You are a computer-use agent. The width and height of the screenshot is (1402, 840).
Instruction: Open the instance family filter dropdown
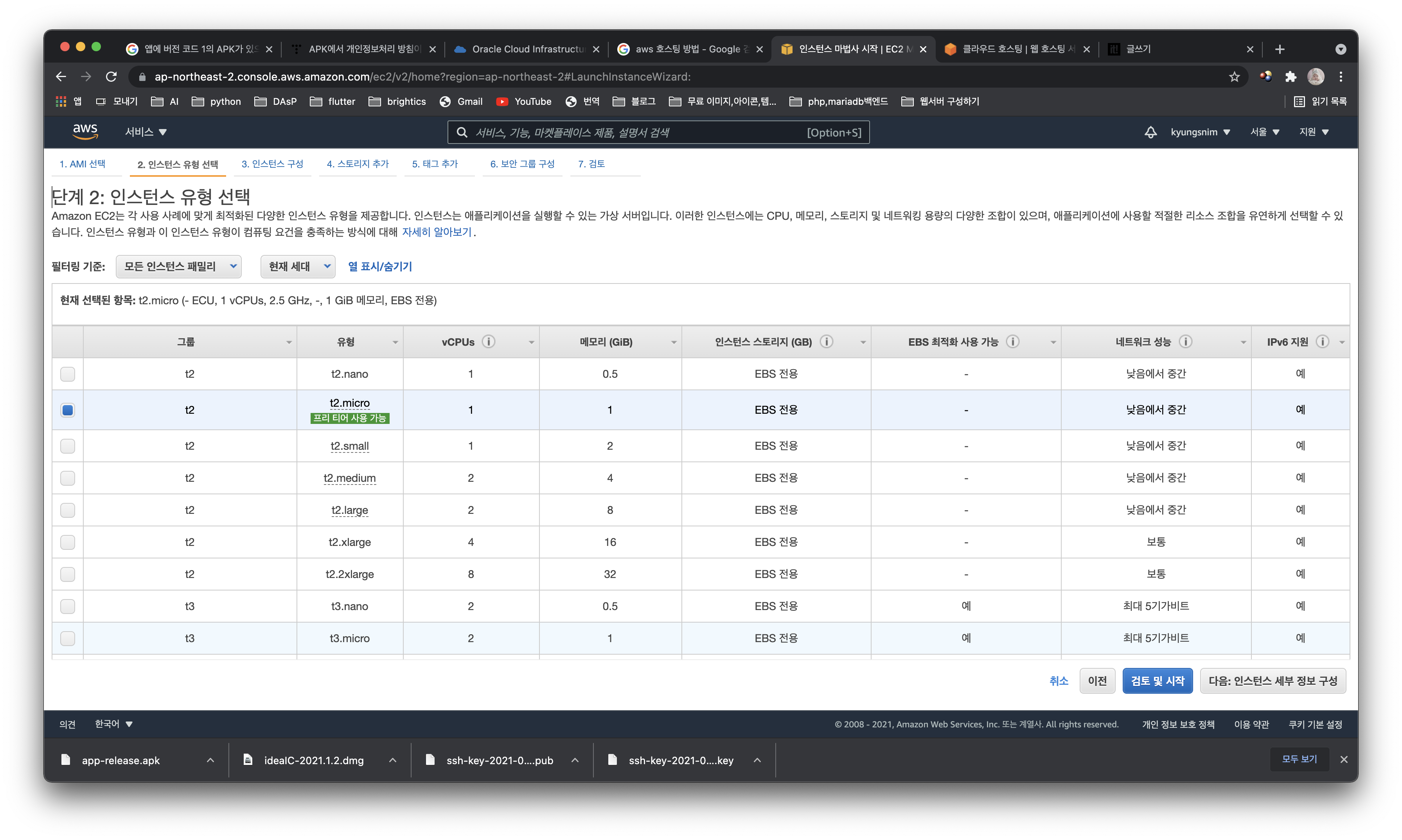coord(178,267)
